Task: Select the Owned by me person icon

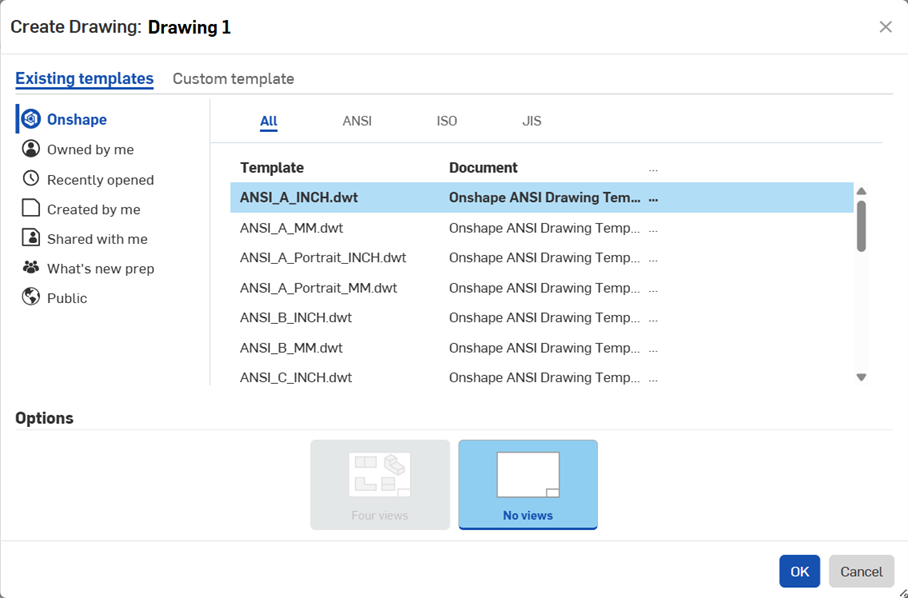Action: (x=31, y=149)
